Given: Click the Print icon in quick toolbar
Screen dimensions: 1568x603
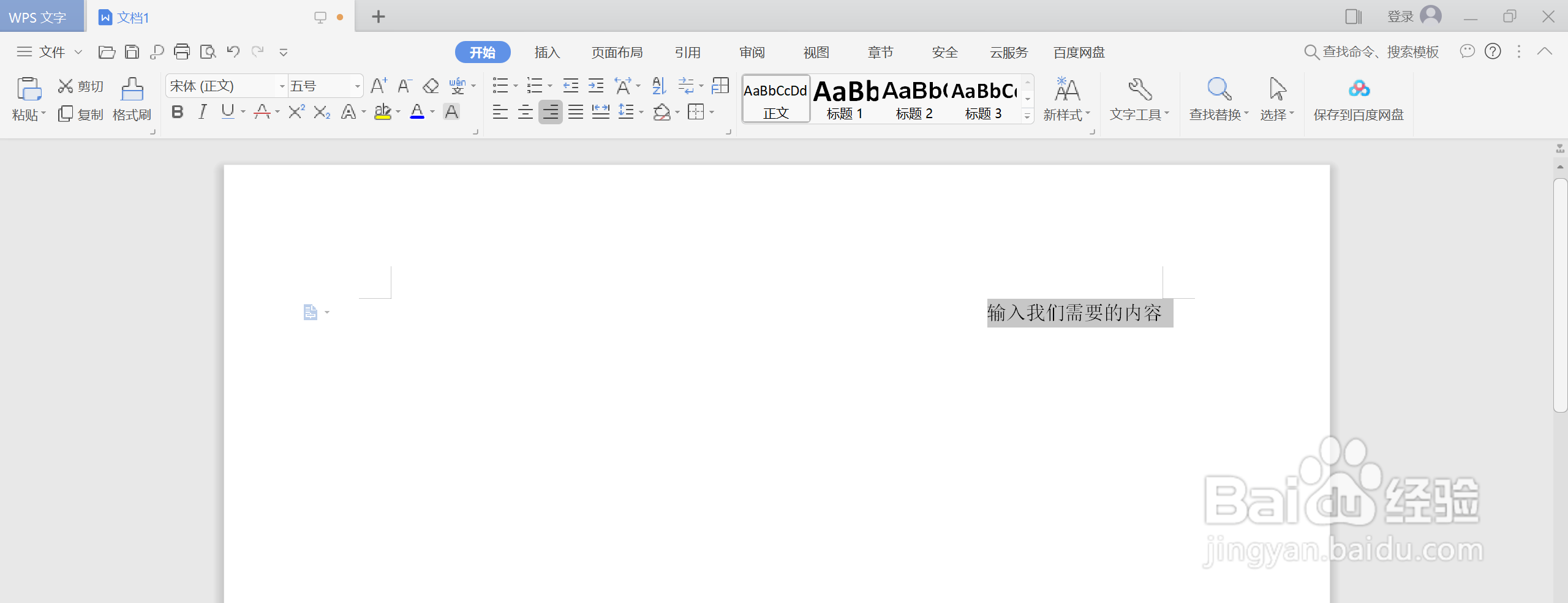Looking at the screenshot, I should (182, 52).
